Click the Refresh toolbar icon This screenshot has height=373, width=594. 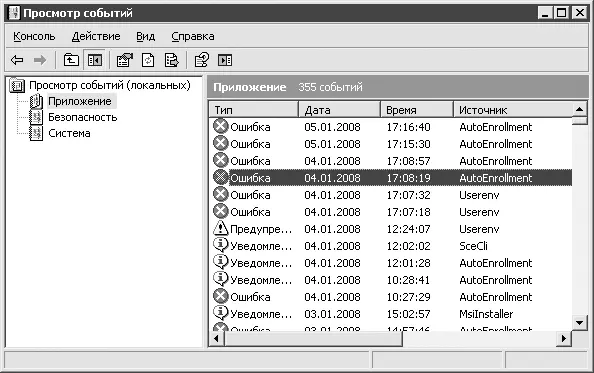point(148,60)
